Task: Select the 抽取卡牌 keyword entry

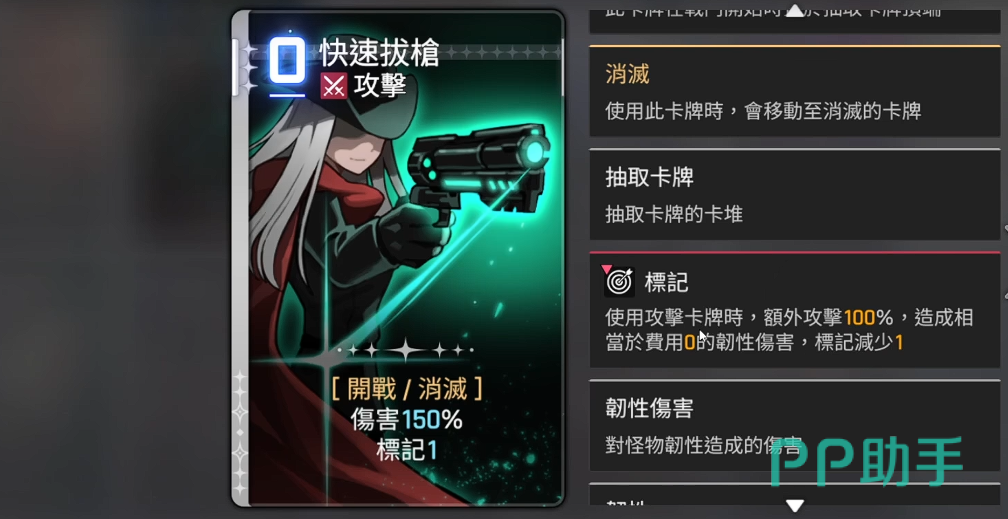Action: (x=795, y=194)
